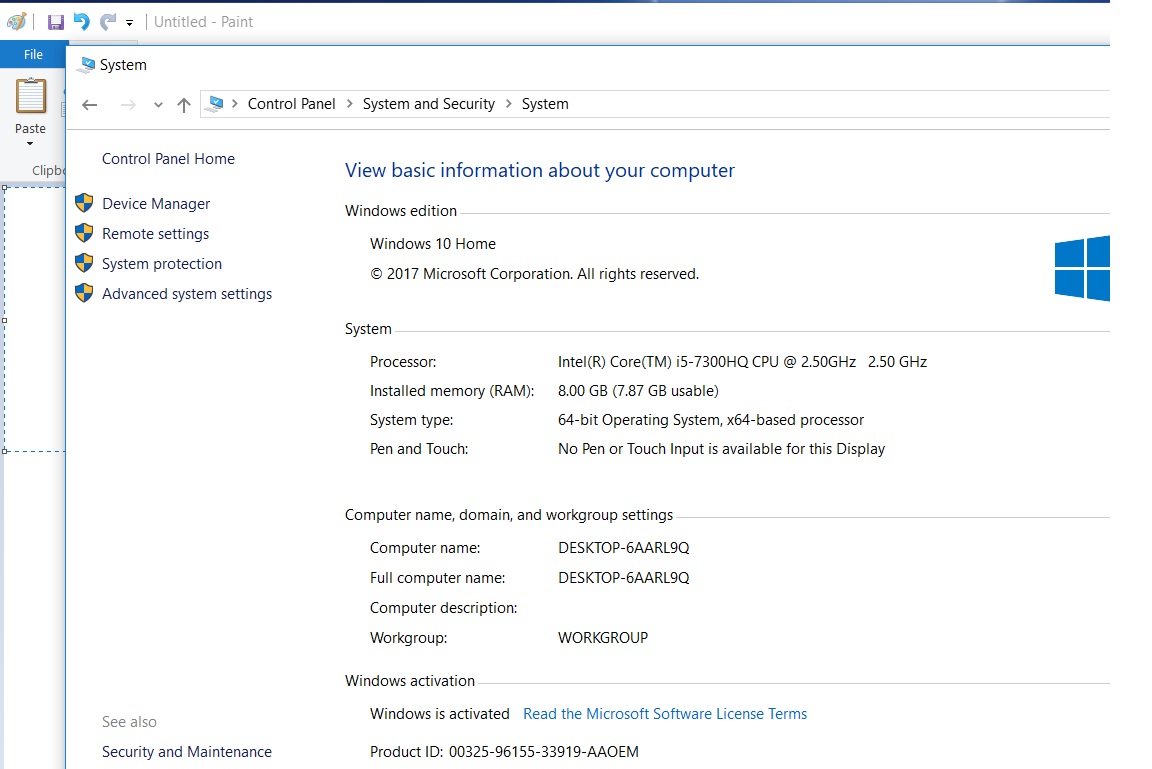Open Security and Maintenance link

tap(187, 751)
